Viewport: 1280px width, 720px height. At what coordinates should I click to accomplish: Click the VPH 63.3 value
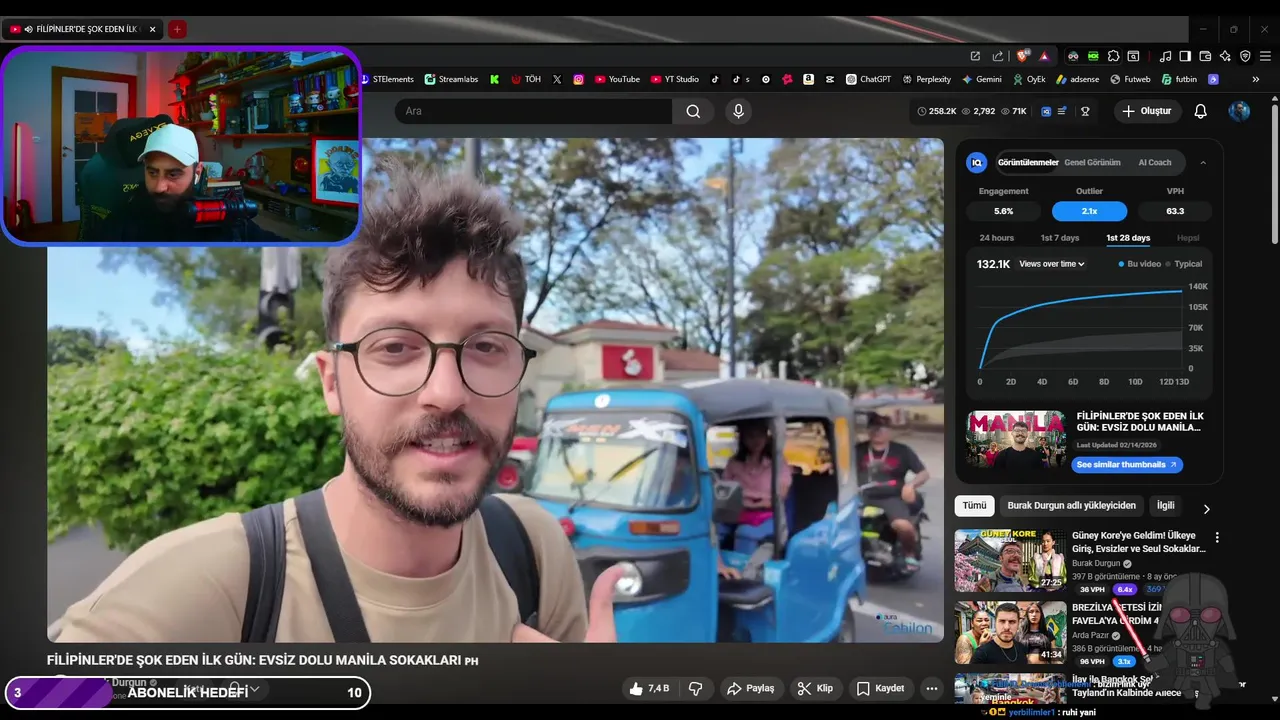pyautogui.click(x=1175, y=211)
